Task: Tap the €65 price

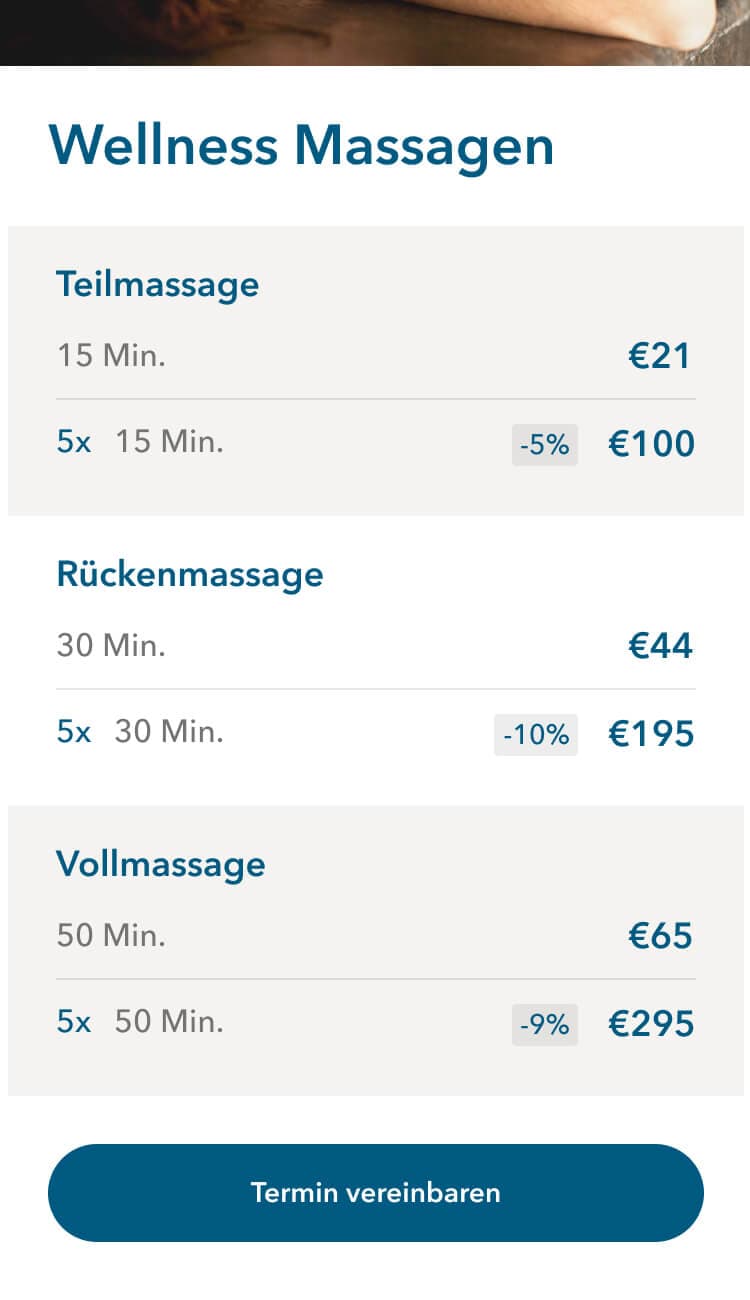Action: [x=660, y=936]
